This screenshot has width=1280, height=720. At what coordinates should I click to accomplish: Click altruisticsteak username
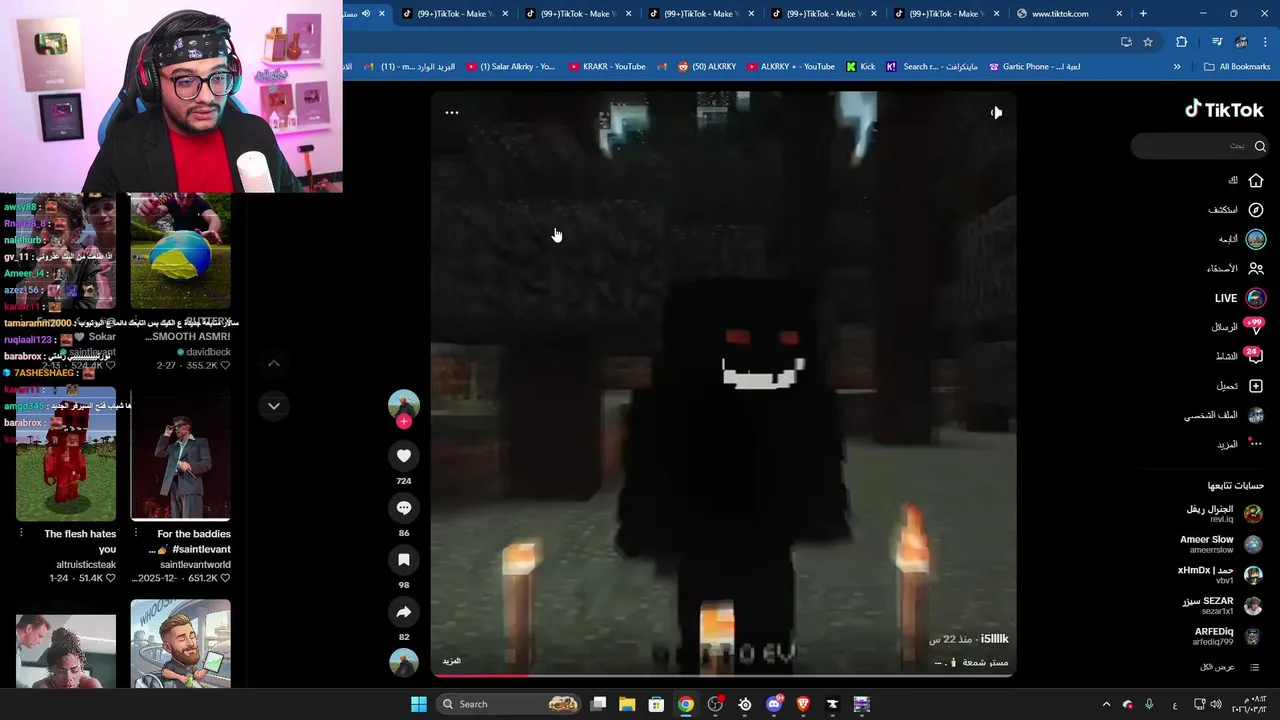click(x=86, y=565)
